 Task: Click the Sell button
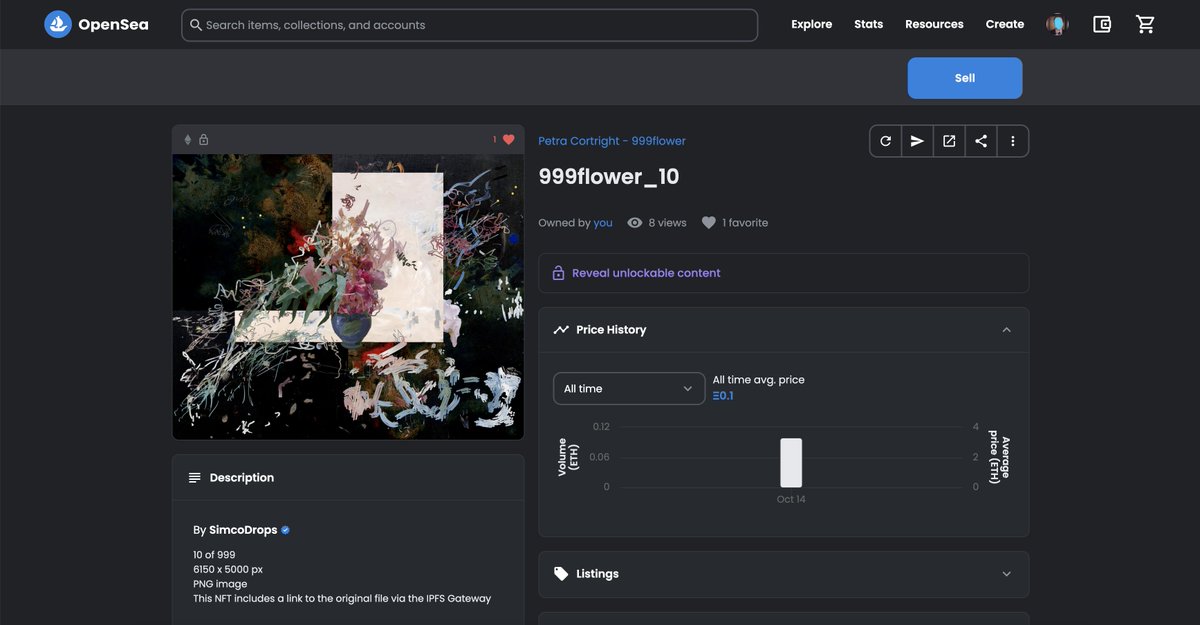[965, 78]
